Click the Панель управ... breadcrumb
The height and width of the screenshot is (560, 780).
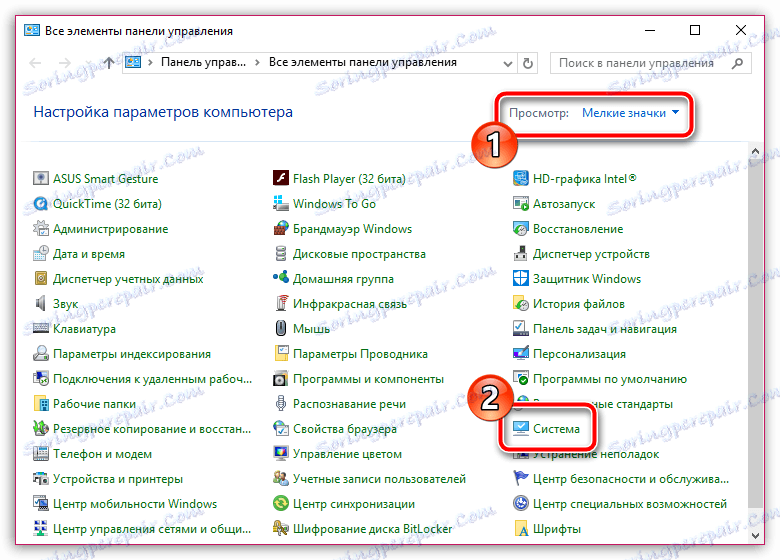coord(203,63)
